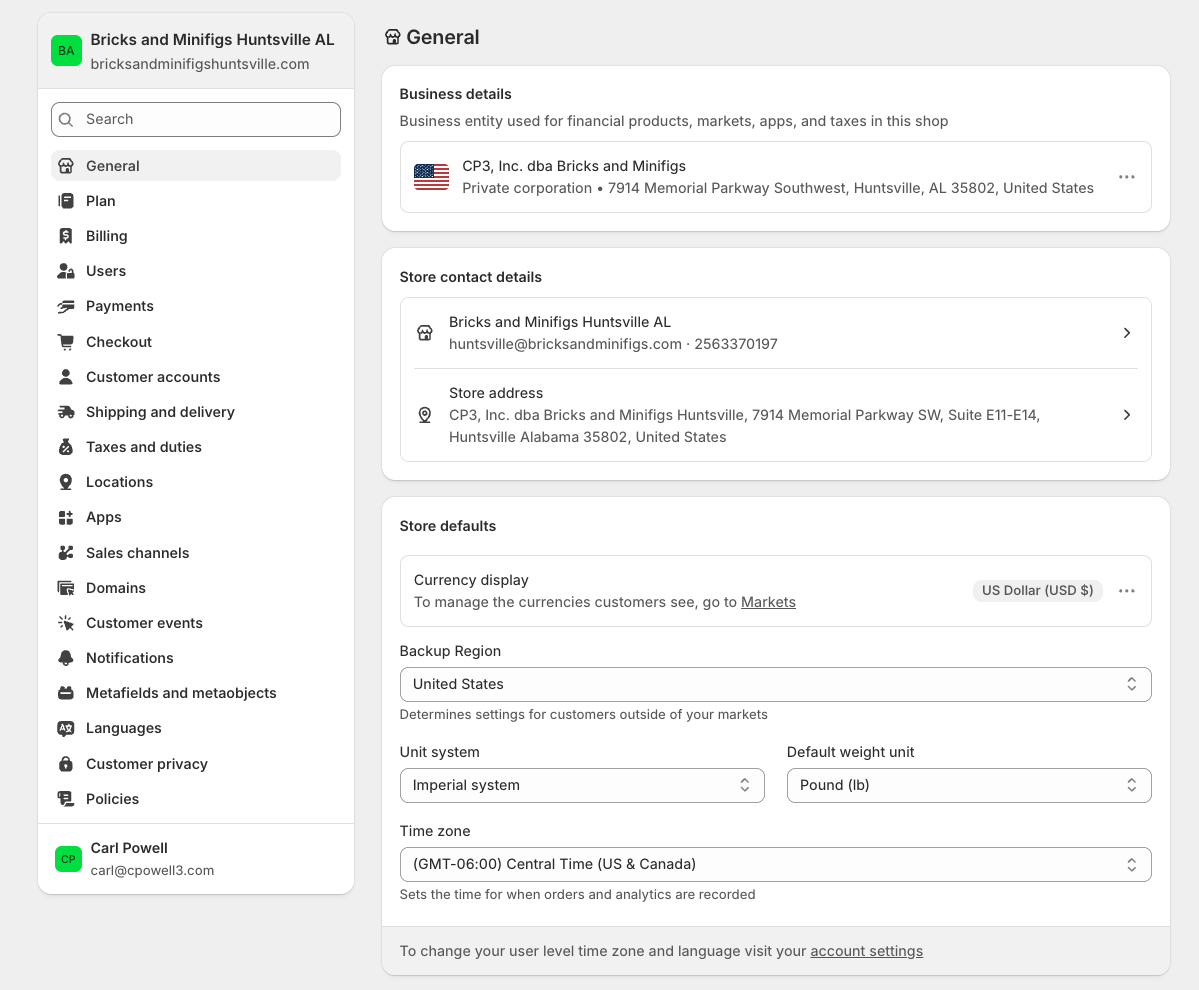The height and width of the screenshot is (990, 1199).
Task: Click the Sales channels icon
Action: [66, 553]
